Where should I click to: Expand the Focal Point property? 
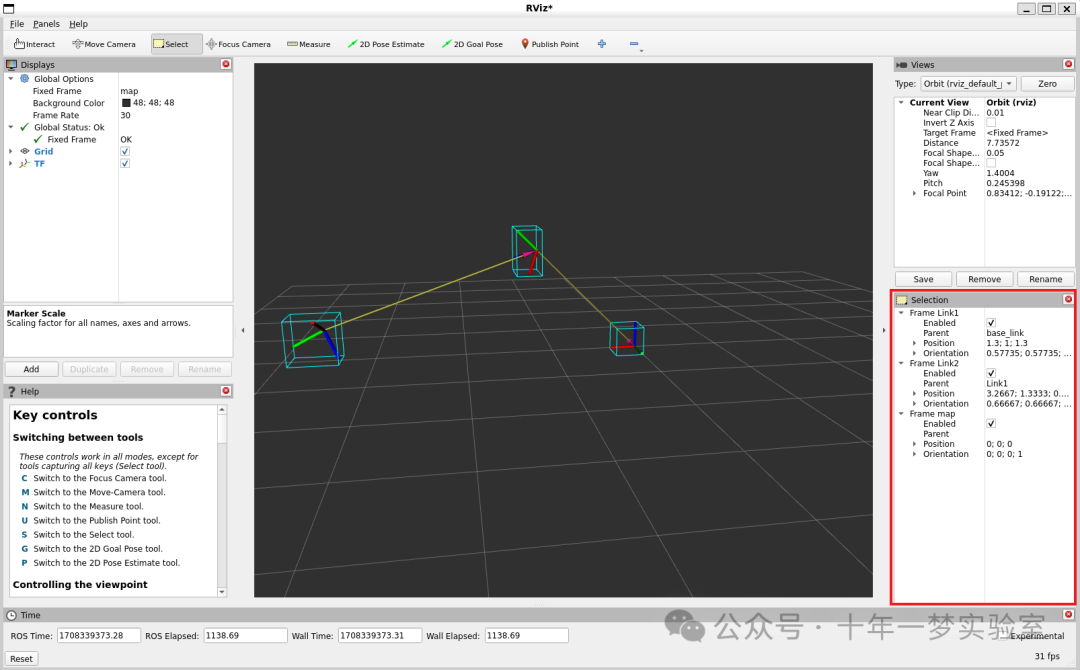coord(914,193)
